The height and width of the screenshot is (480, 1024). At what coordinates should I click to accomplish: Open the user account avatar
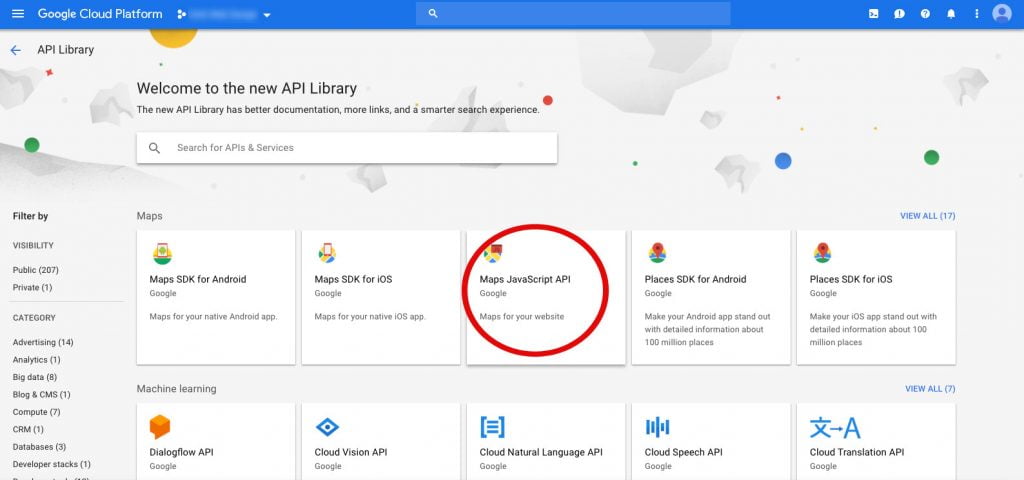(1001, 14)
